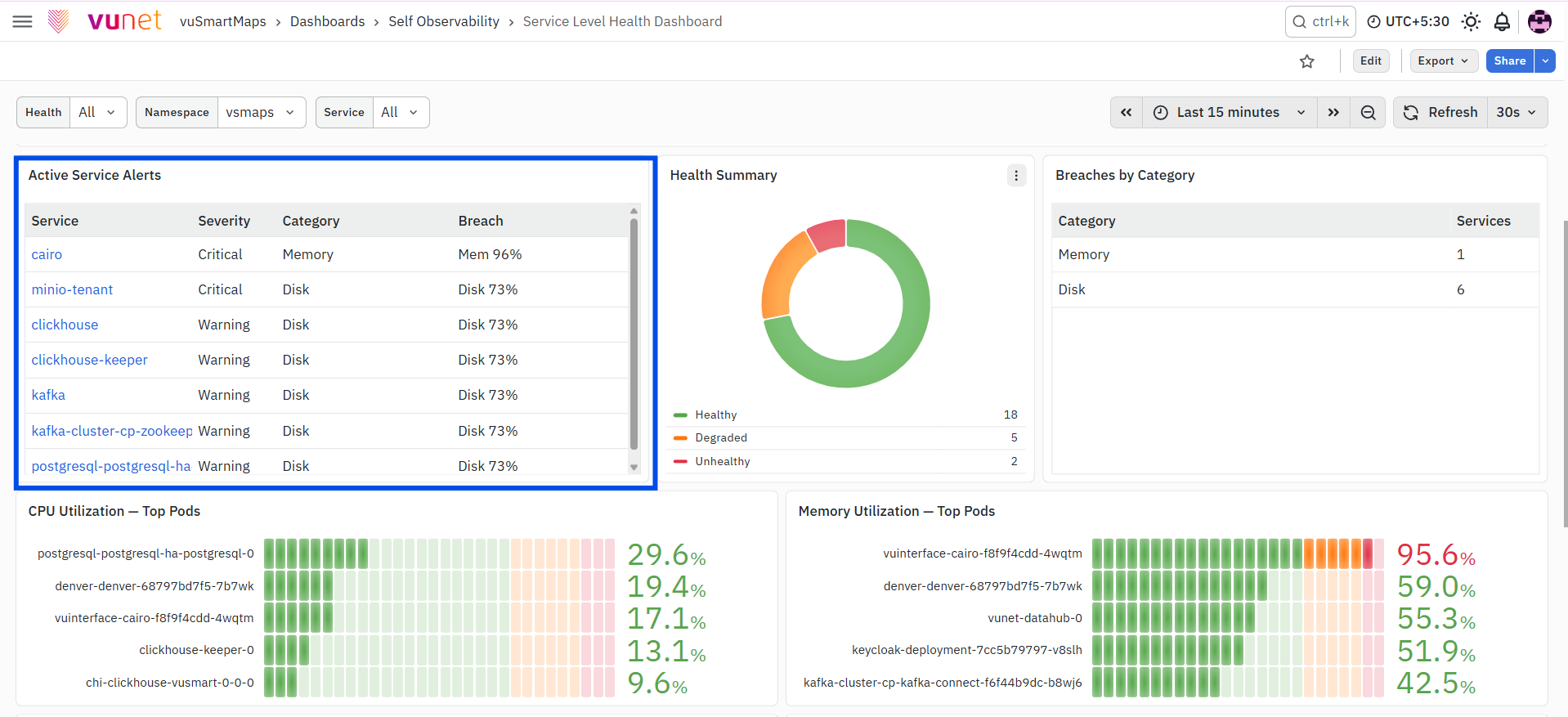Image resolution: width=1568 pixels, height=717 pixels.
Task: Toggle the Unhealthy legend series
Action: coord(712,462)
